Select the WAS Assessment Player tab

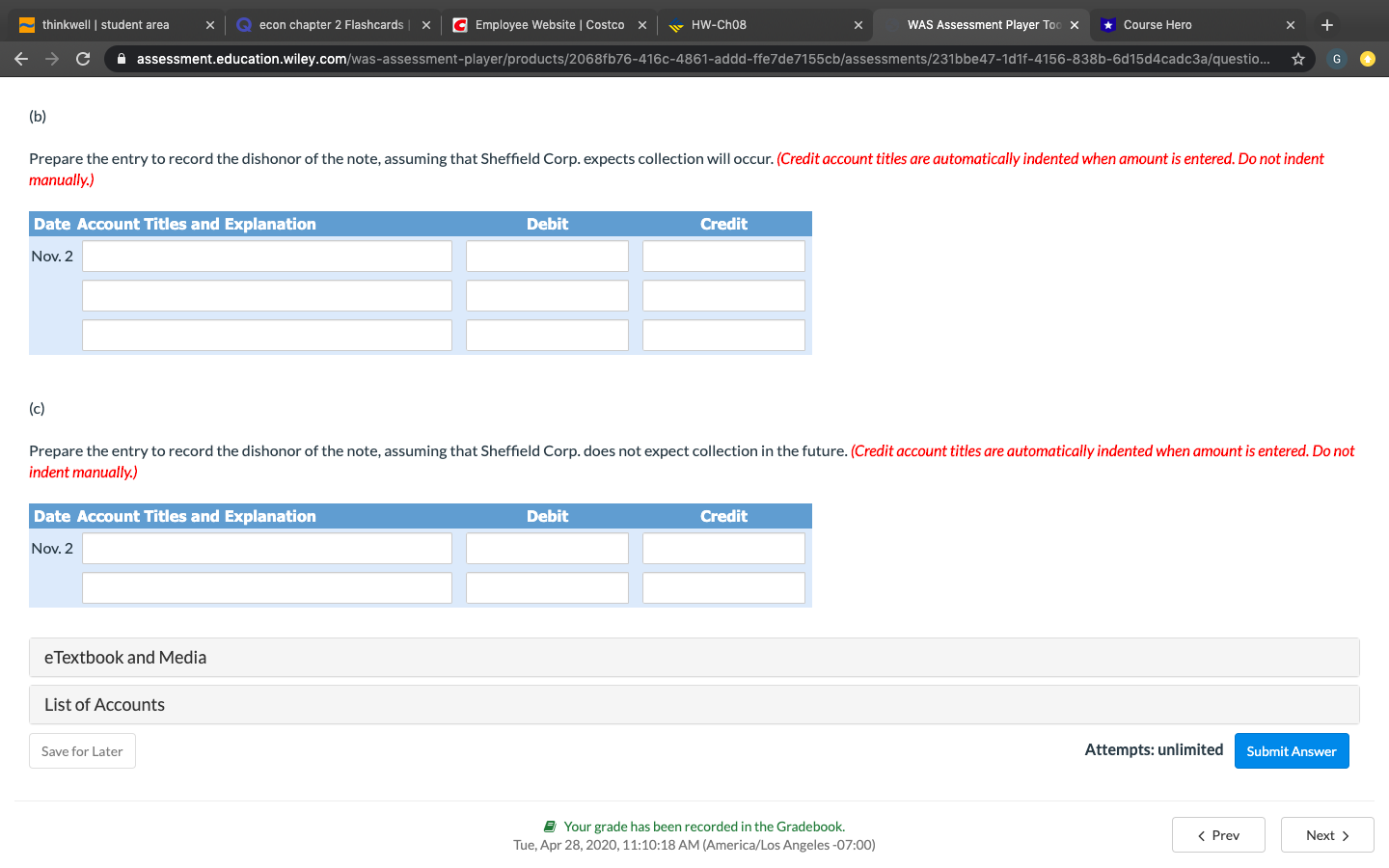982,25
